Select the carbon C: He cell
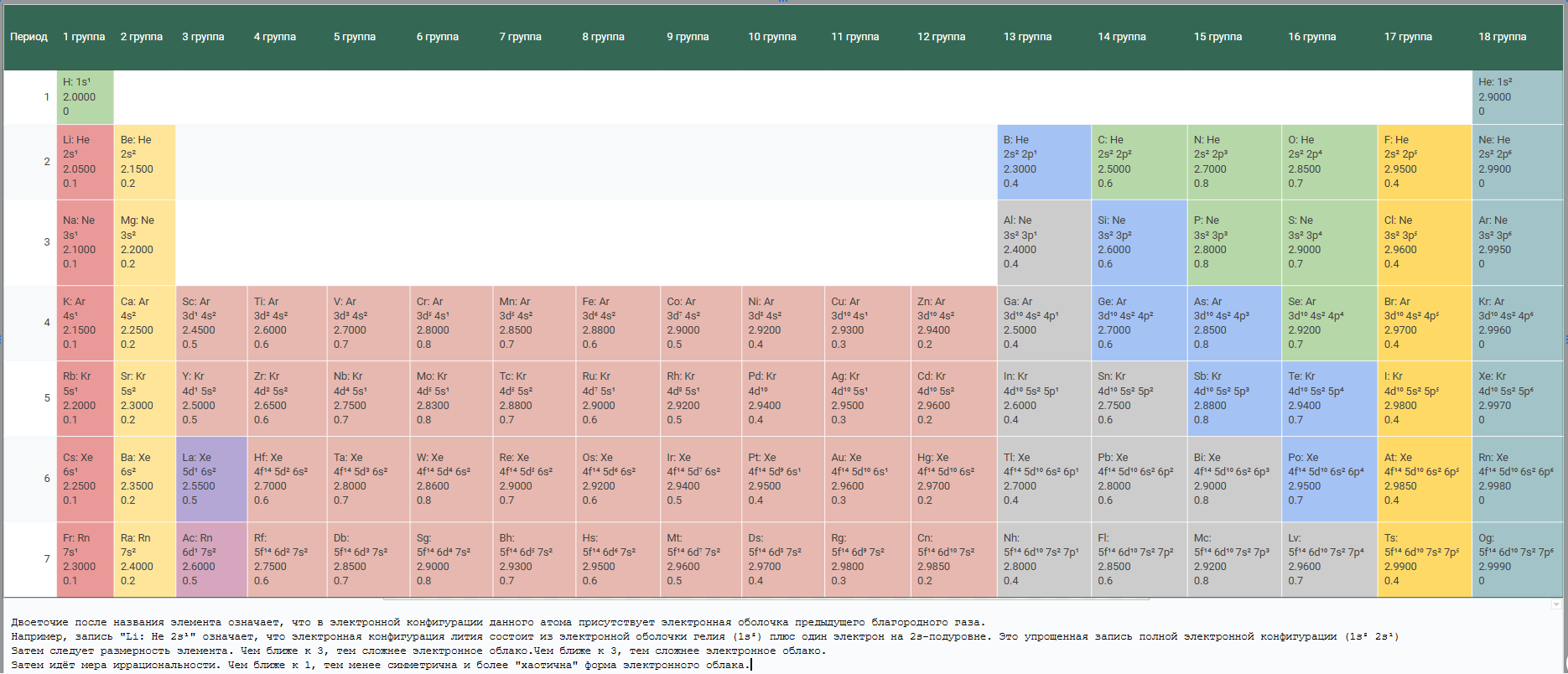 [1138, 162]
